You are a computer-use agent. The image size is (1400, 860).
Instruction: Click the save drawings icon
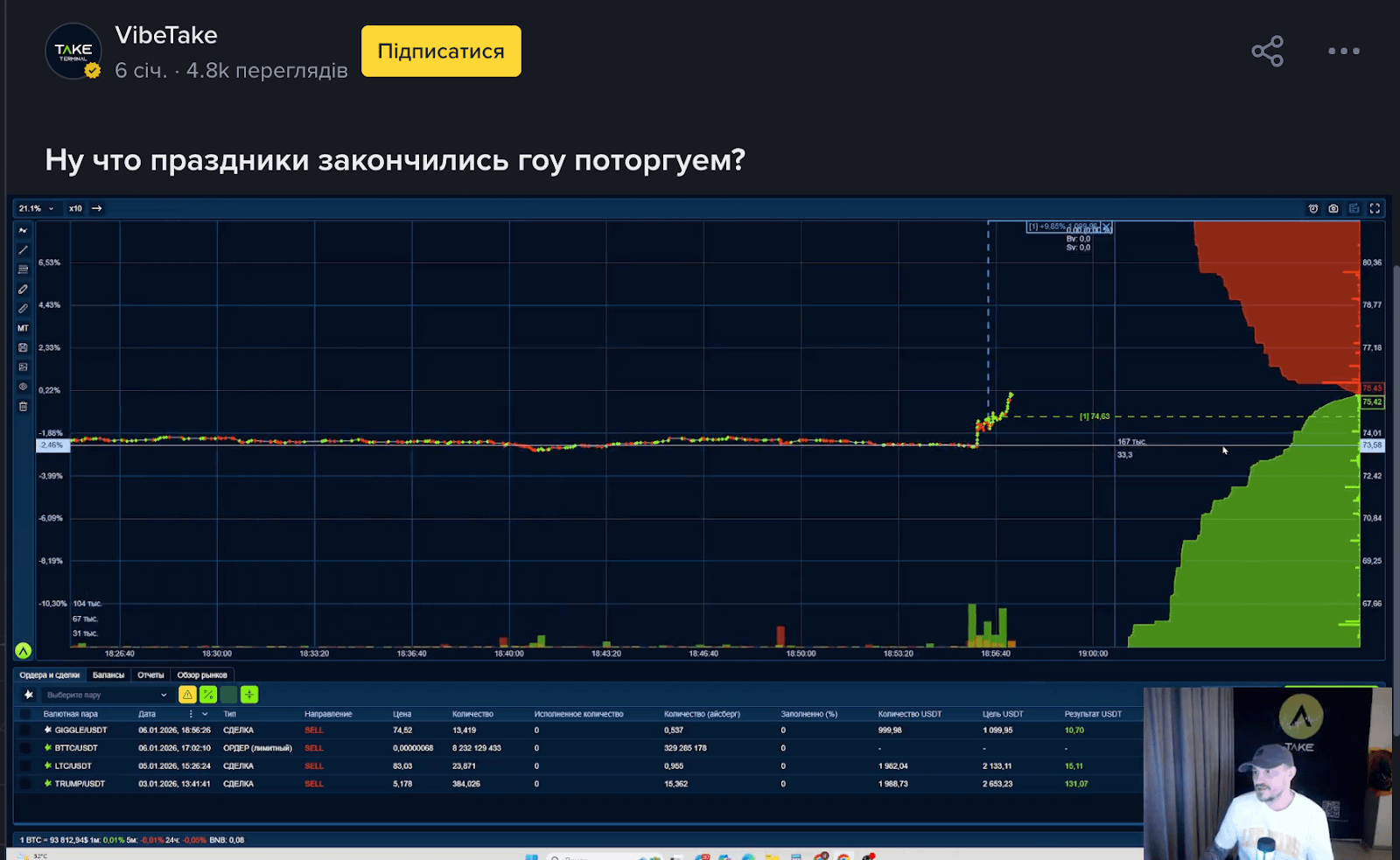tap(24, 347)
